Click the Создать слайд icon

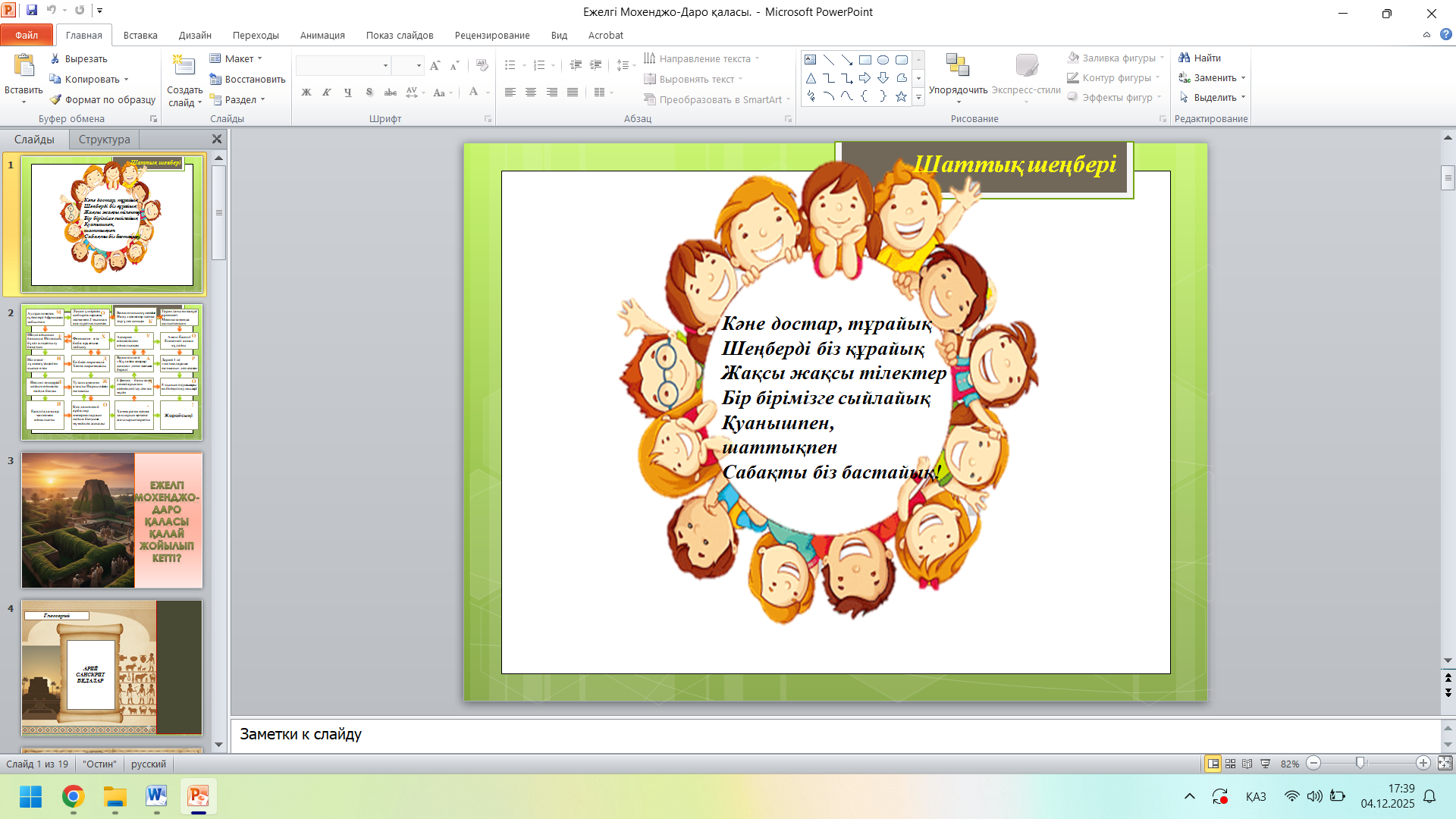coord(184,67)
